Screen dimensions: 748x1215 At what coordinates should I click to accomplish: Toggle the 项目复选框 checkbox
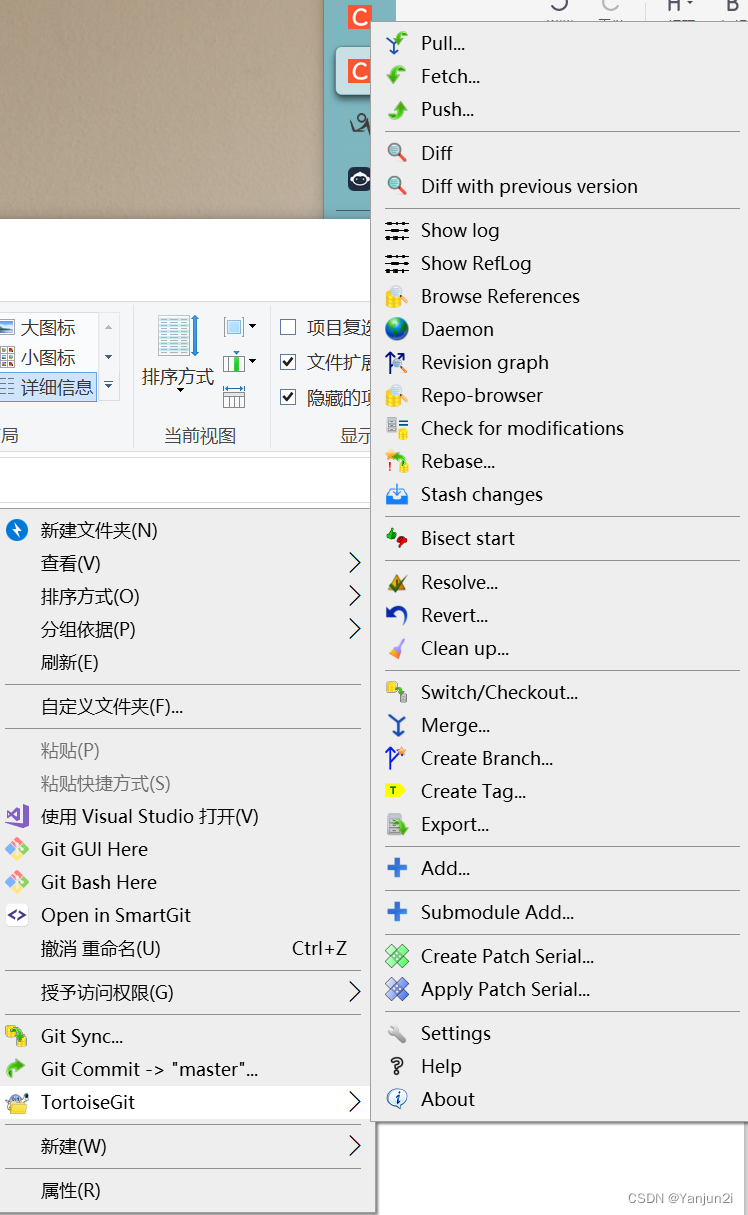(288, 327)
